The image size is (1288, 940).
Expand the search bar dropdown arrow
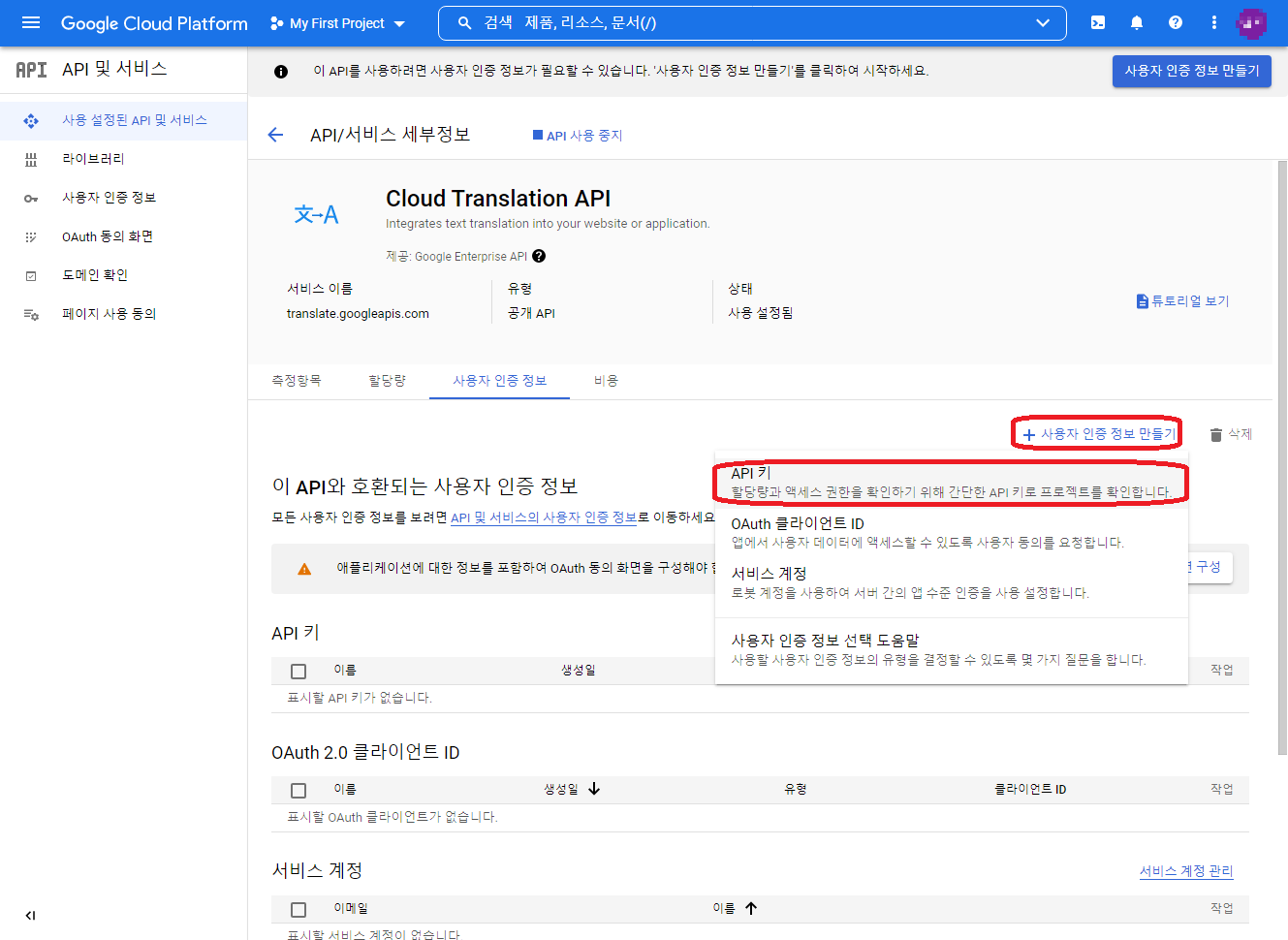coord(1043,23)
